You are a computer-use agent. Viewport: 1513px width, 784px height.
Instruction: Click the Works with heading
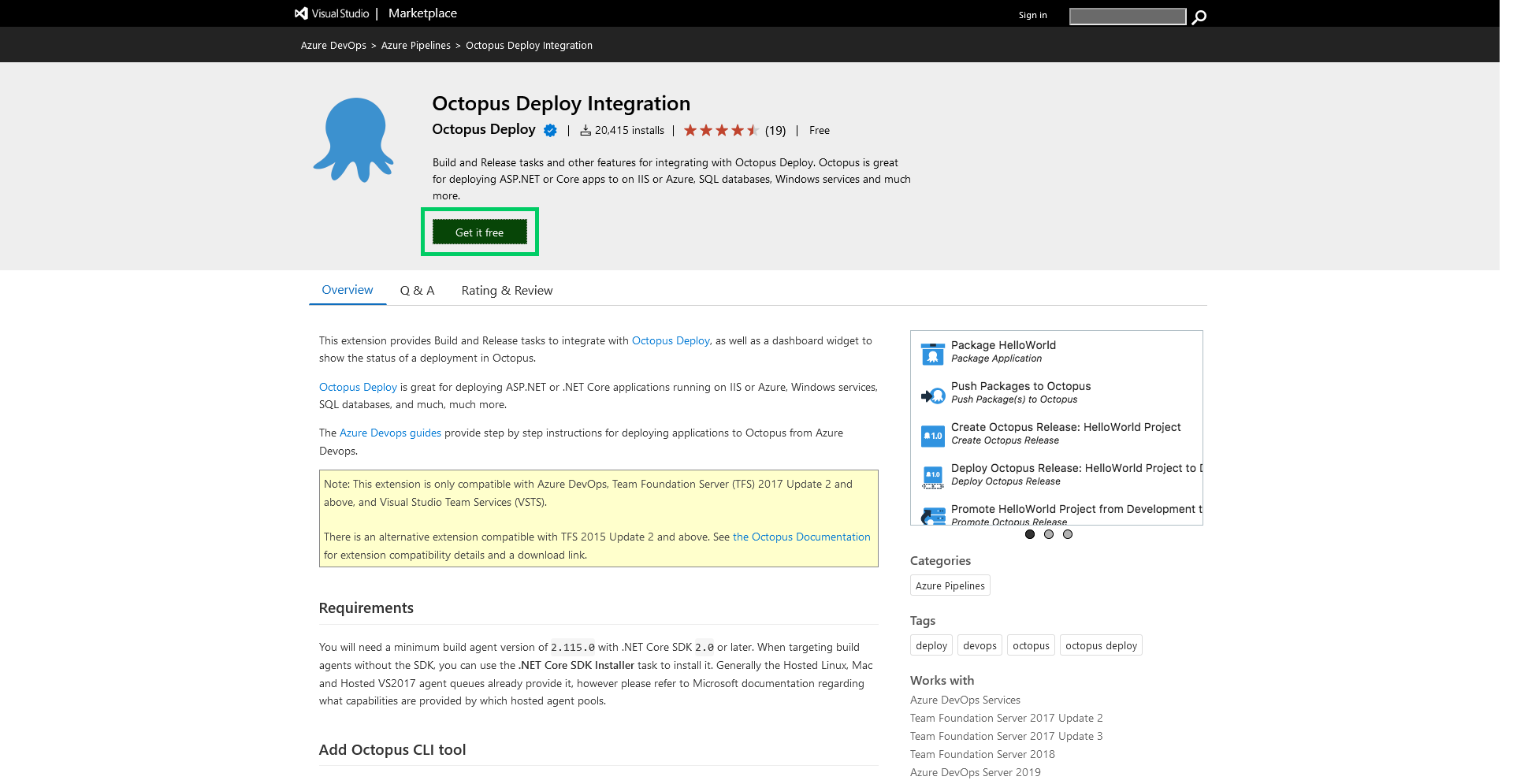pos(942,681)
